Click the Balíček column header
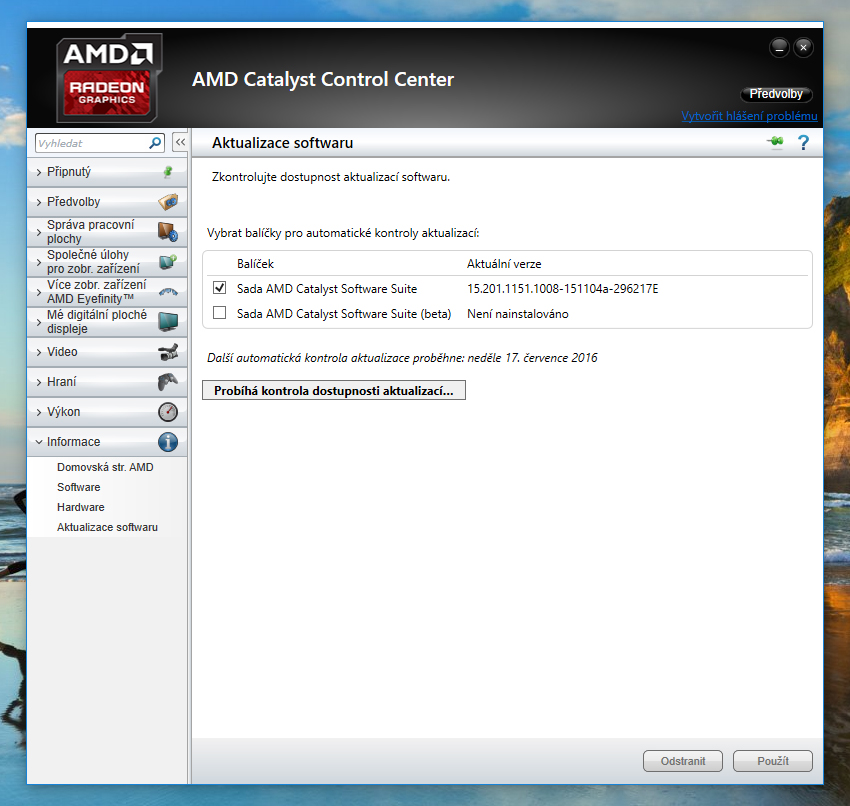This screenshot has height=806, width=850. 255,264
